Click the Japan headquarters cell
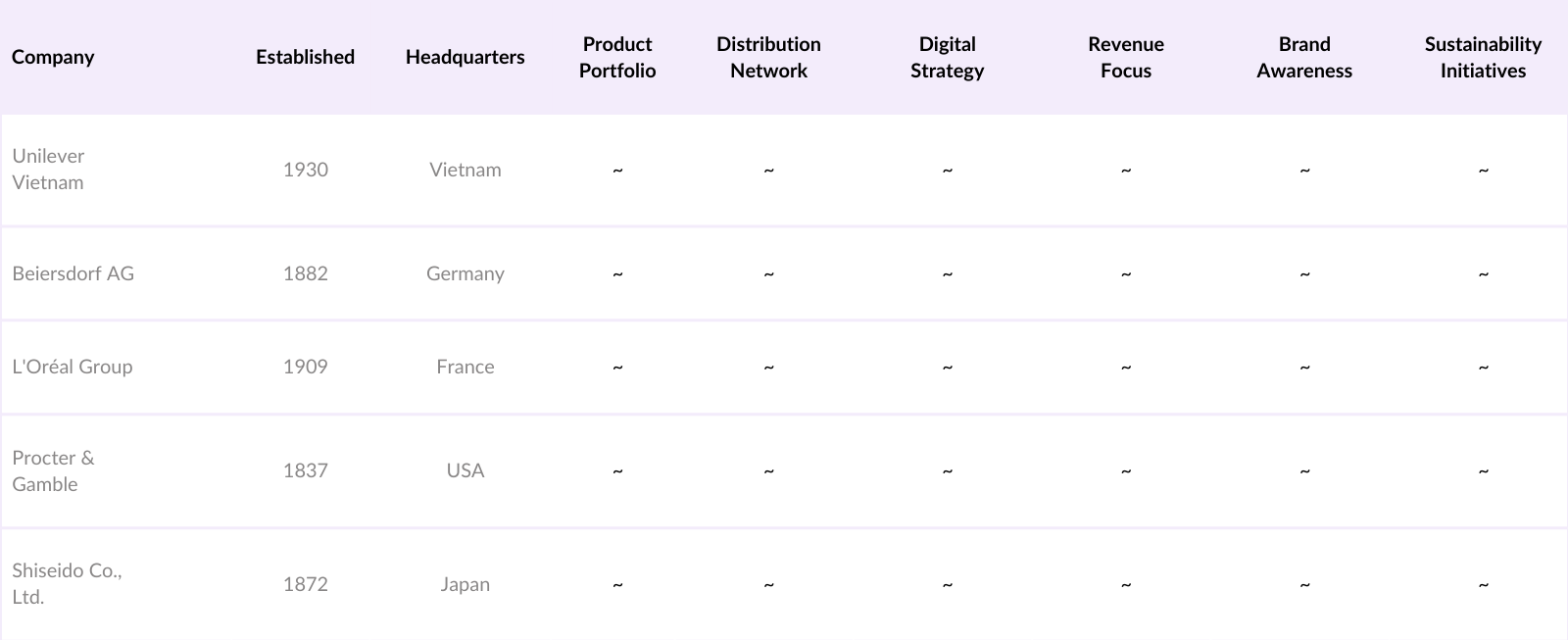 [465, 584]
